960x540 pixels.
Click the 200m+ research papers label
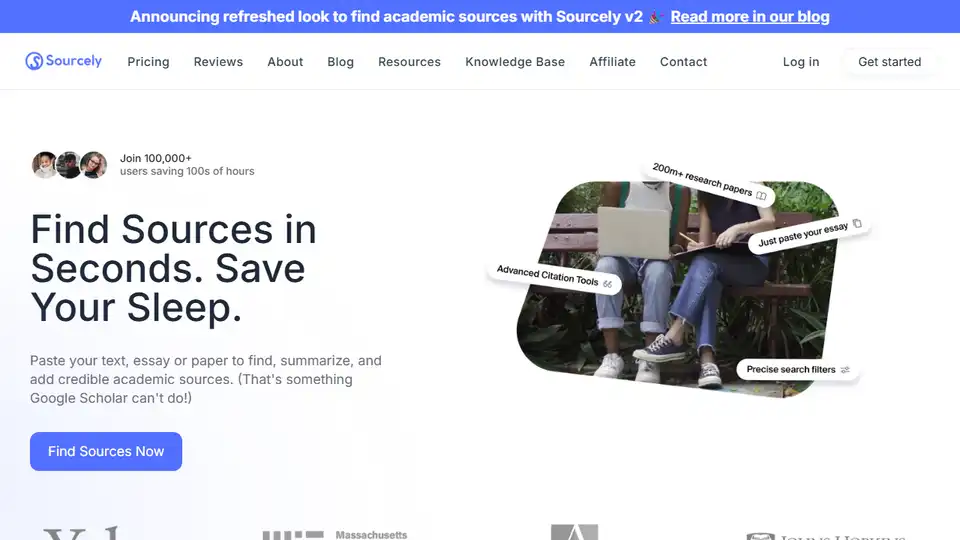coord(702,179)
